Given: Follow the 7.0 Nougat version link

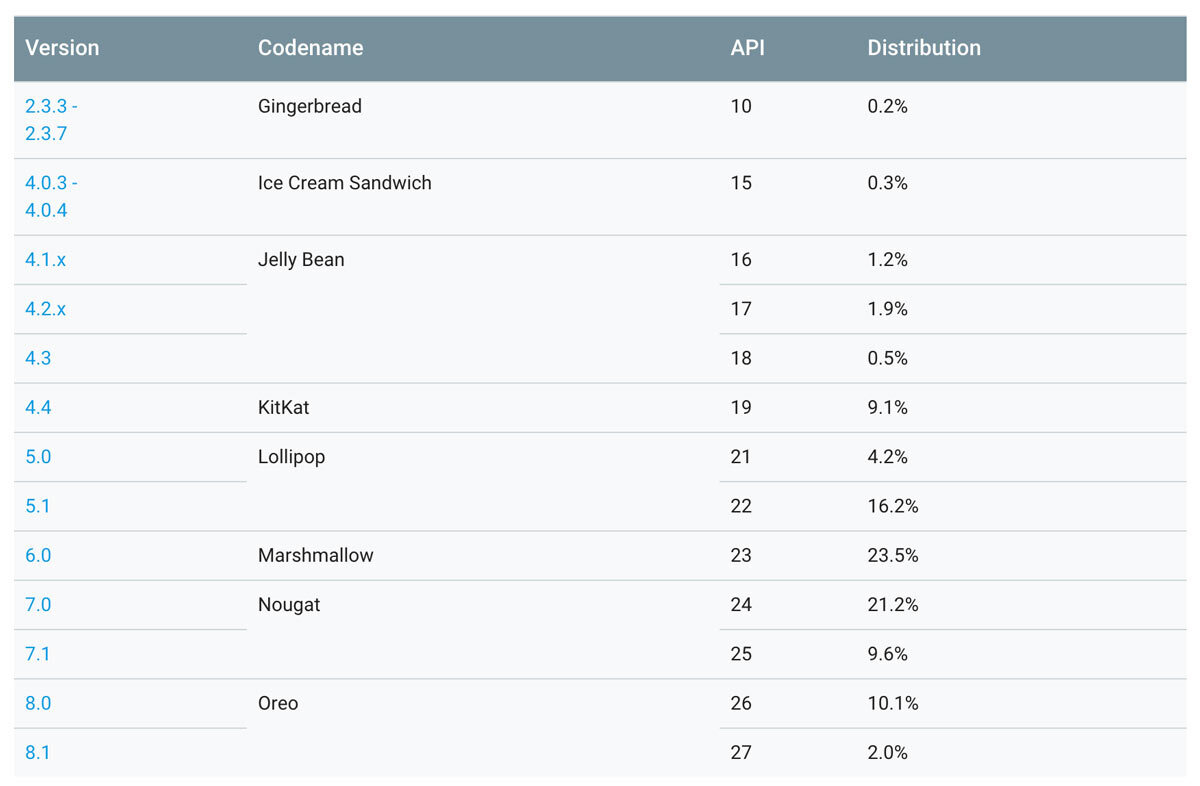Looking at the screenshot, I should tap(38, 605).
